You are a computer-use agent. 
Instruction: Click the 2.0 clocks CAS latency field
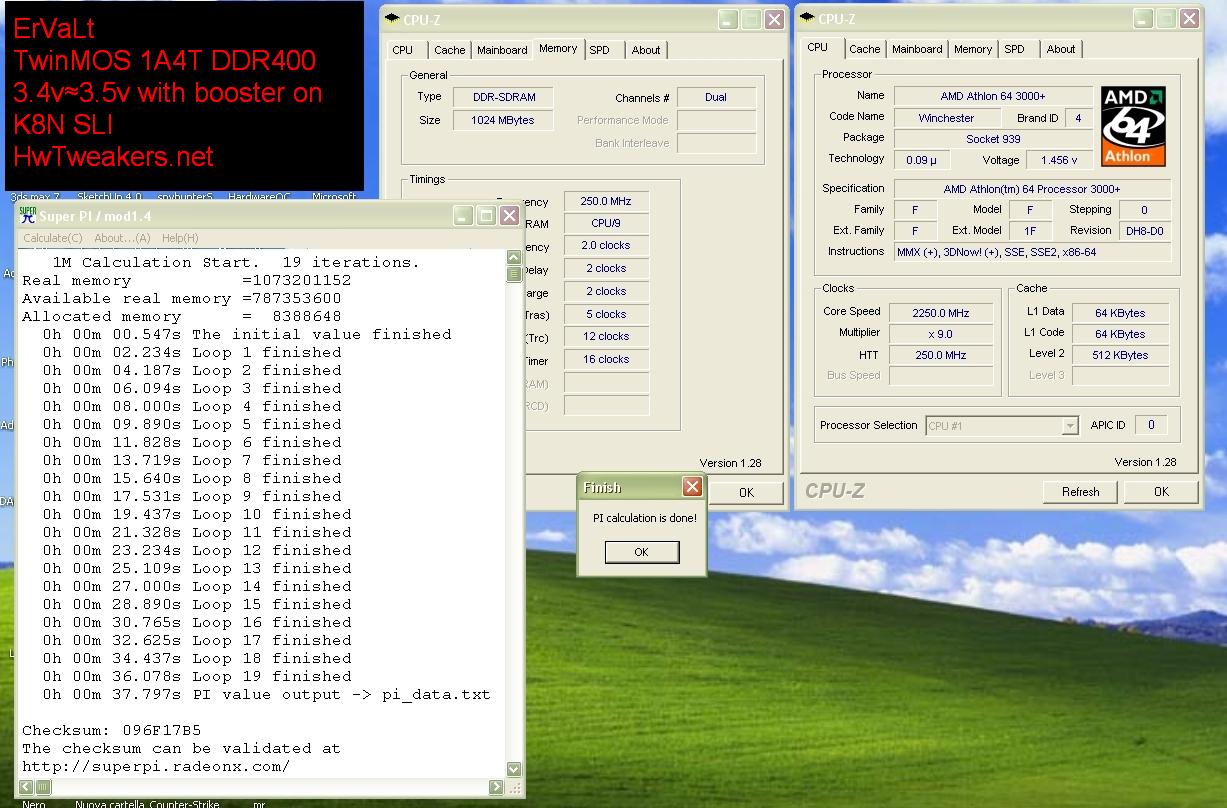(x=606, y=246)
